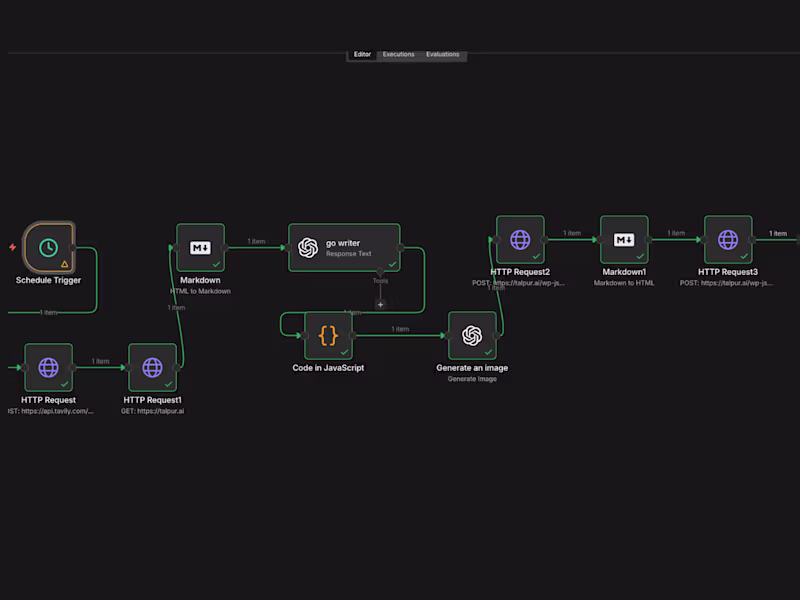Click the OpenAI icon on go writer node

[x=308, y=245]
